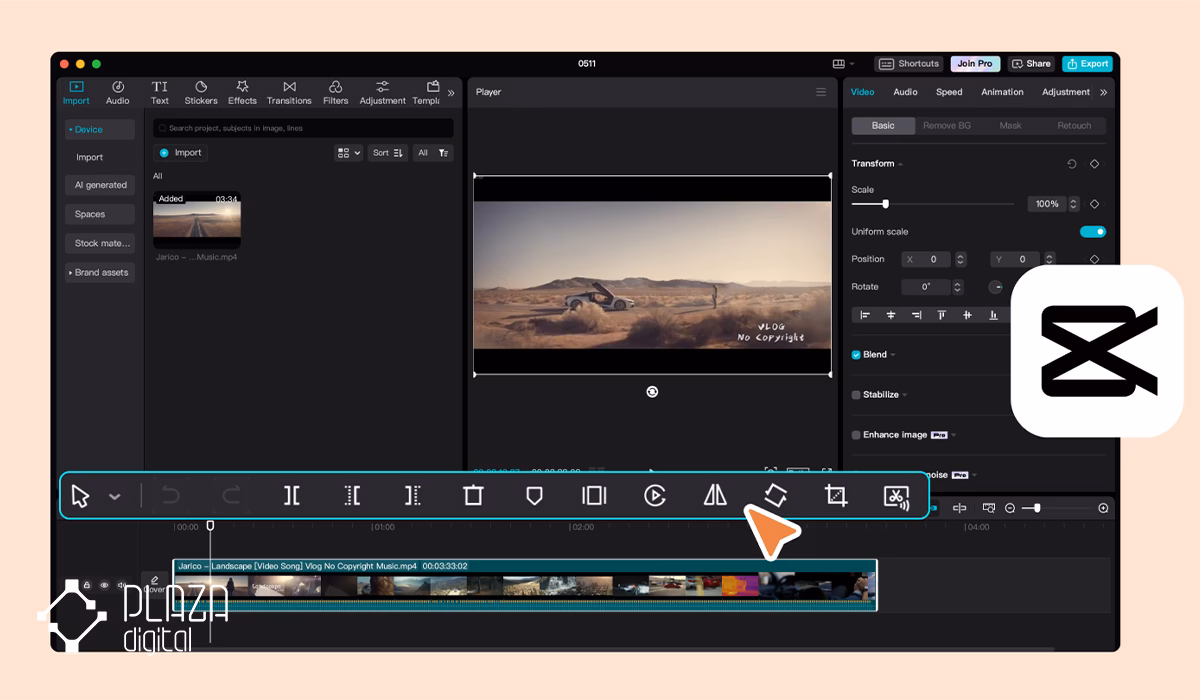This screenshot has height=700, width=1200.
Task: Click the Mirror flip icon
Action: [715, 495]
